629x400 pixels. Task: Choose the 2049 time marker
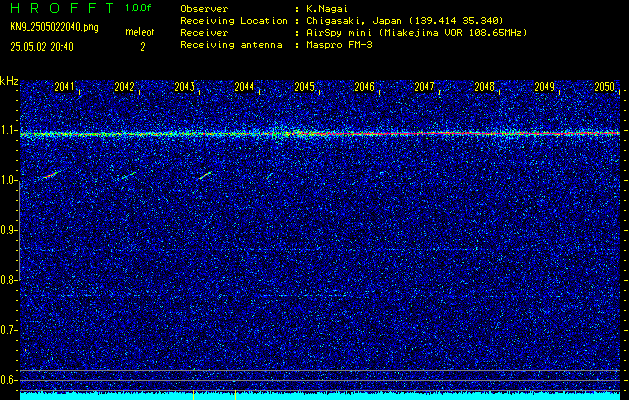coord(545,87)
